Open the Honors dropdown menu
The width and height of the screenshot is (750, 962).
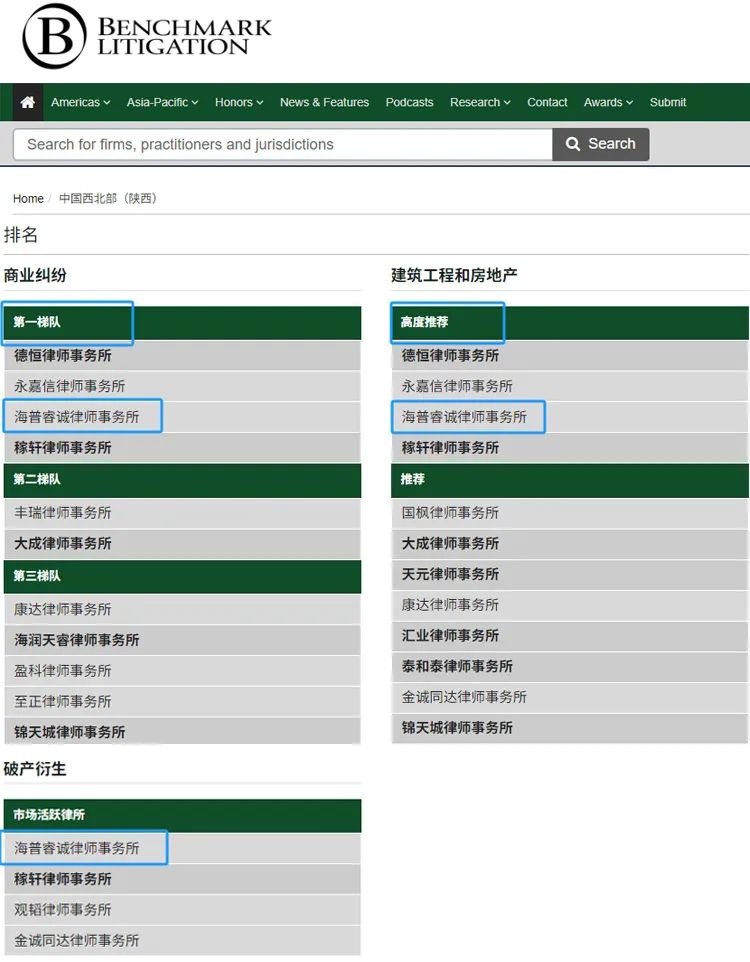click(x=239, y=102)
